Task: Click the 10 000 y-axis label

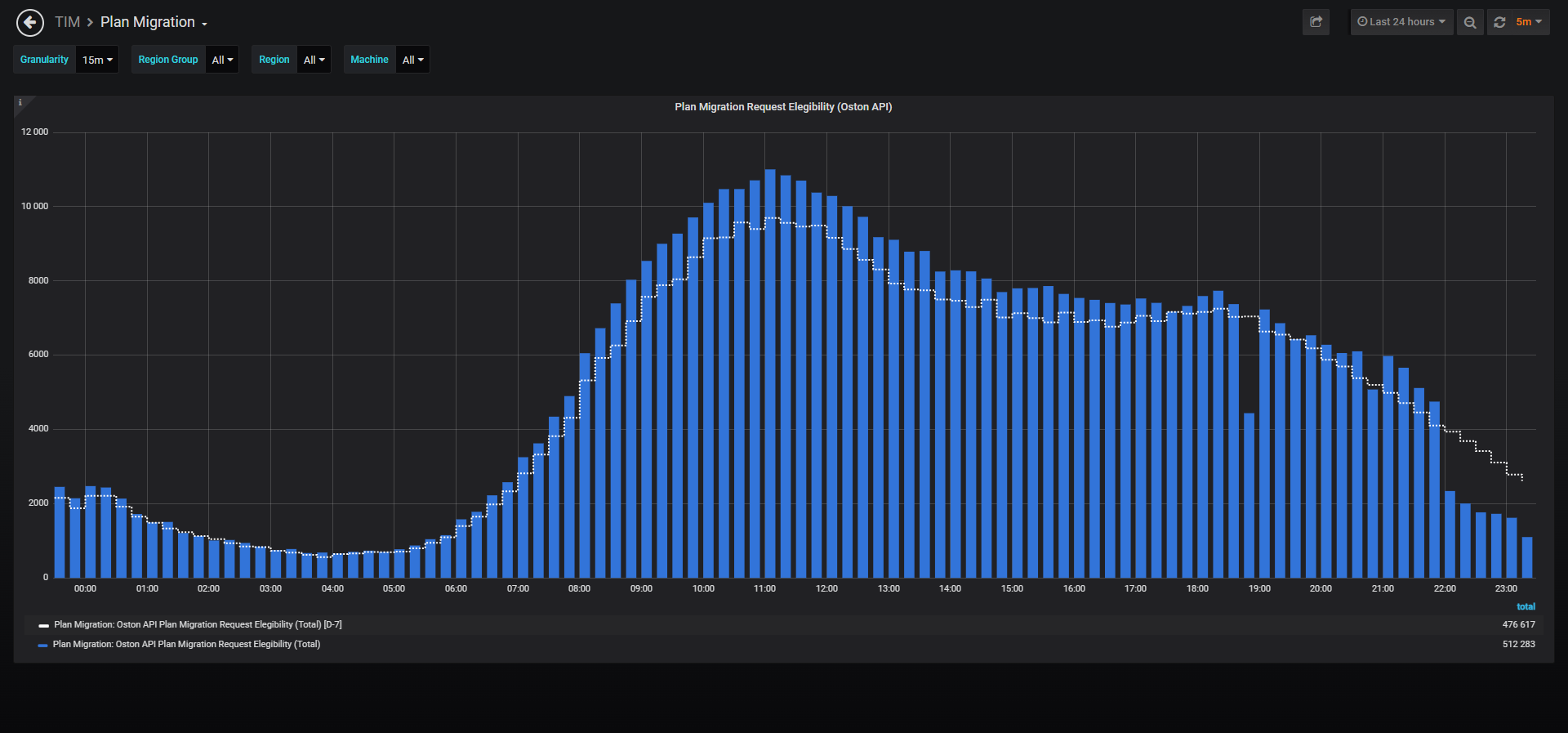Action: [x=35, y=207]
